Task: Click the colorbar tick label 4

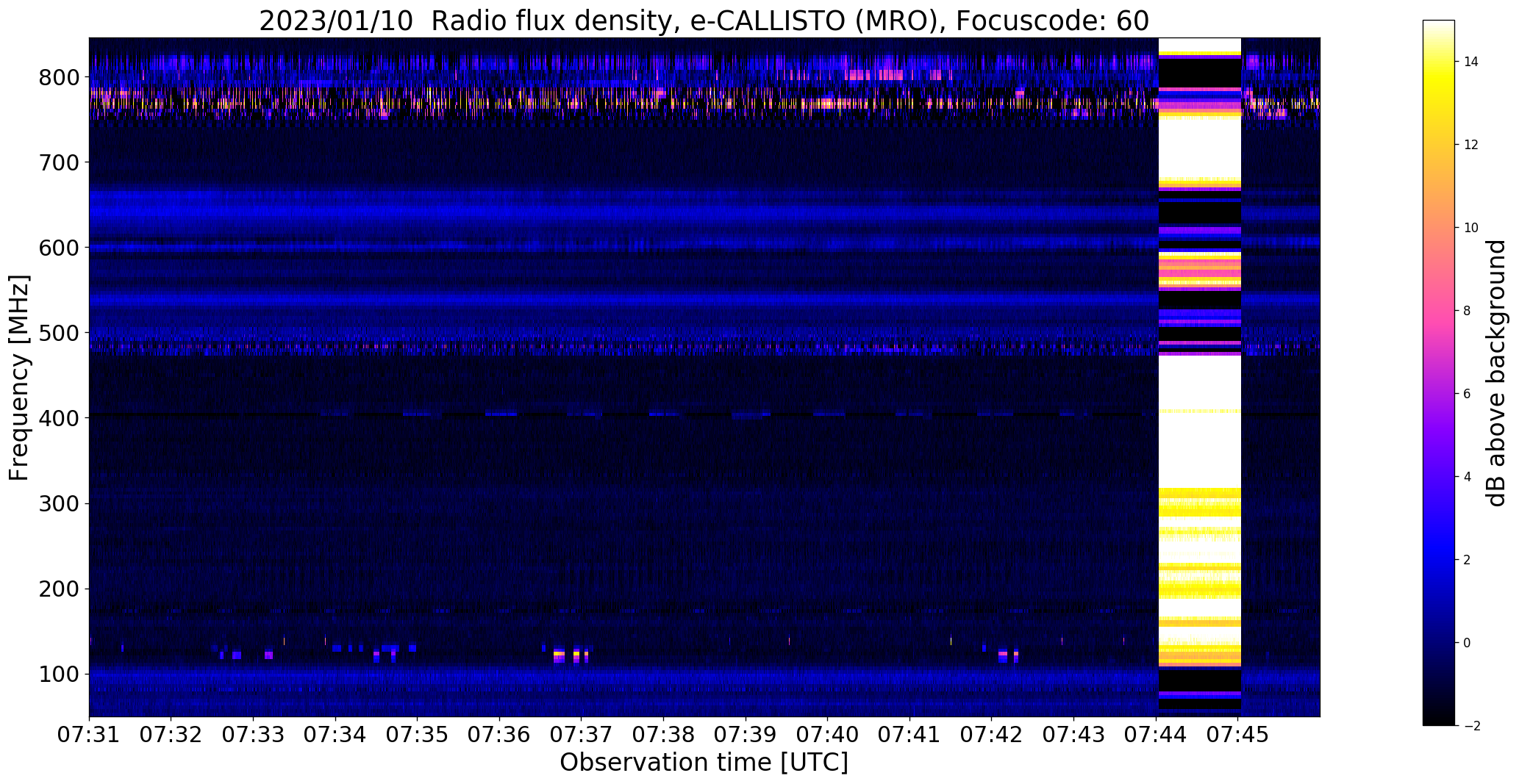Action: [x=1467, y=477]
